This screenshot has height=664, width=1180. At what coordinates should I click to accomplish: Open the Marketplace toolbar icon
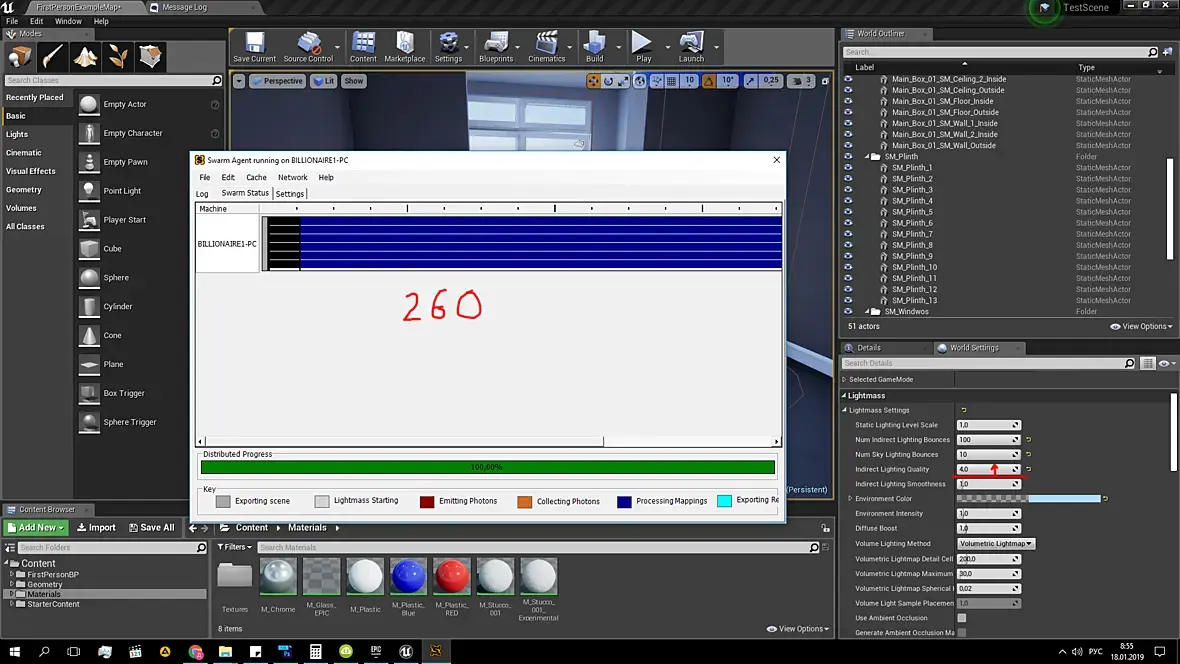click(x=405, y=47)
